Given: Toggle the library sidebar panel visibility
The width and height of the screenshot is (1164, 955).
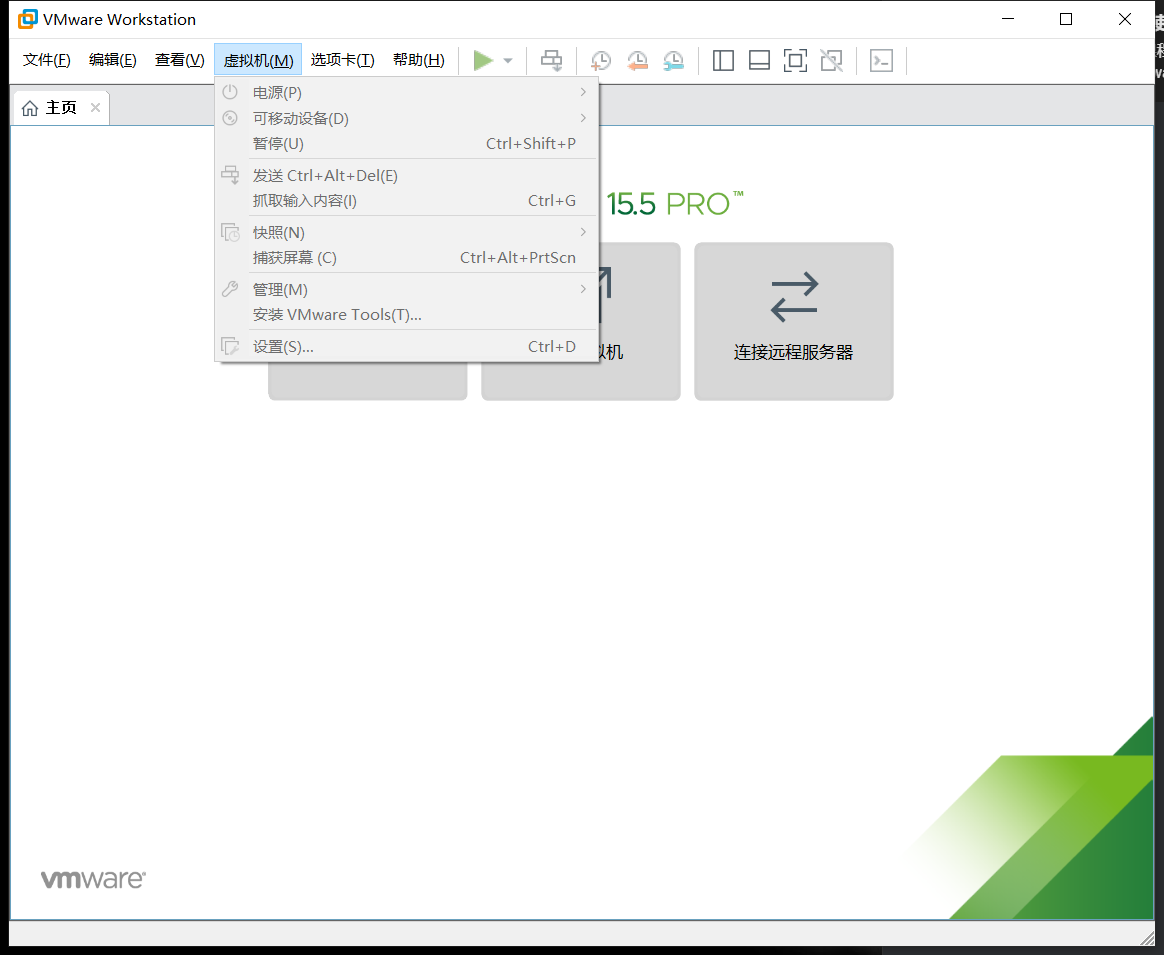Looking at the screenshot, I should (x=723, y=60).
